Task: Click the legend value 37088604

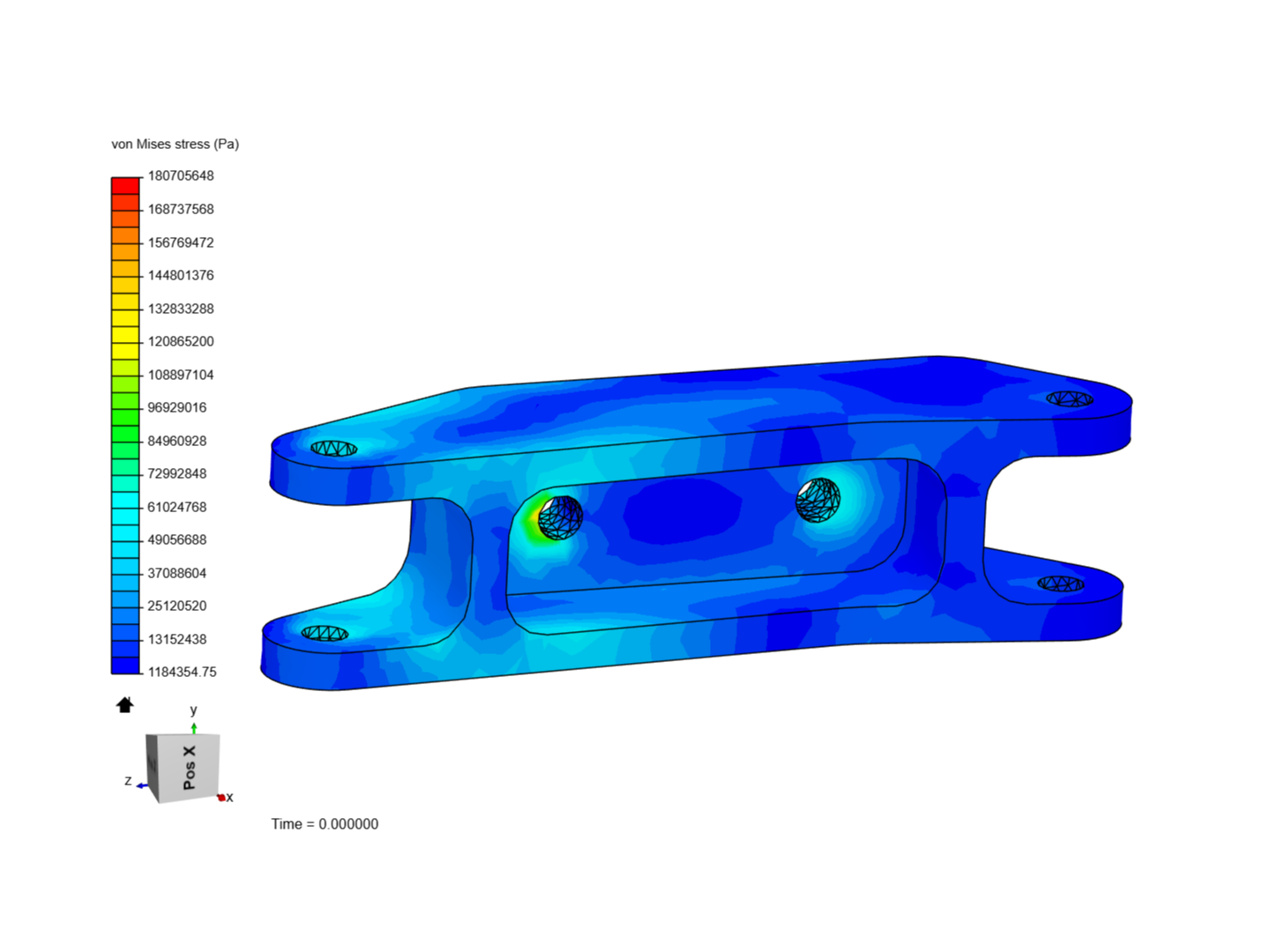Action: pyautogui.click(x=177, y=573)
